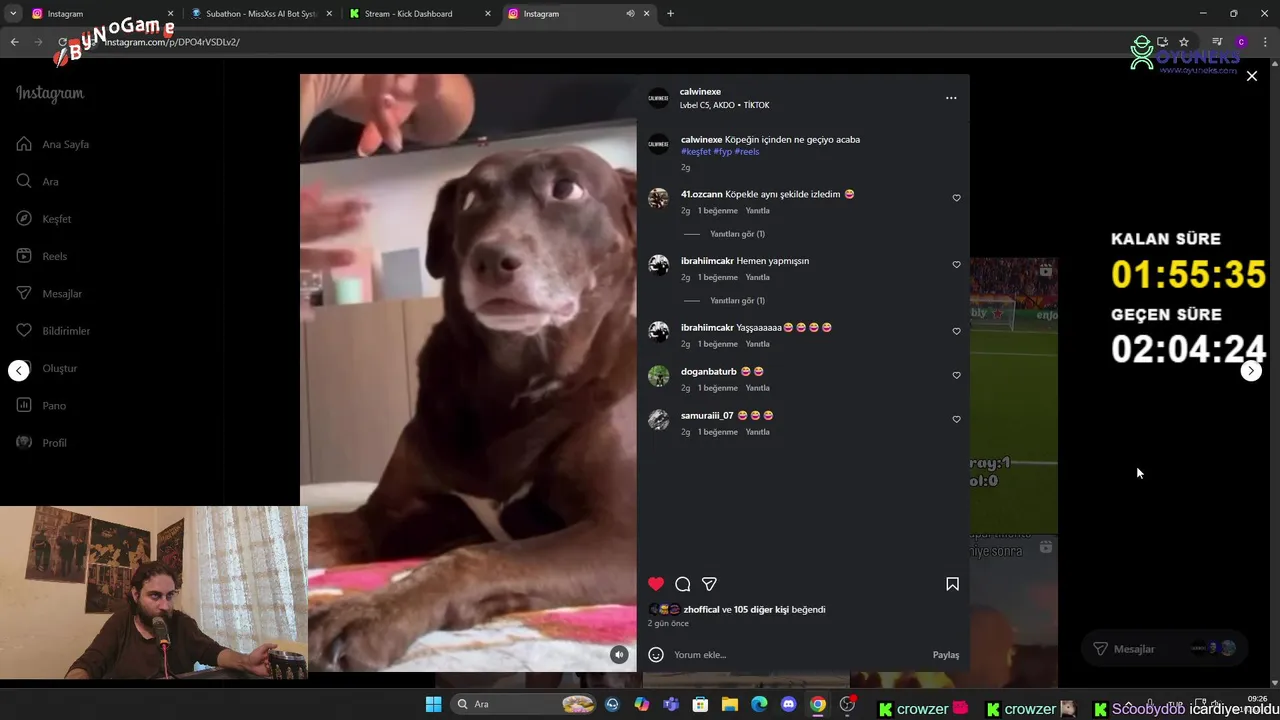Screen dimensions: 1280x720
Task: Go to next post arrow
Action: (x=1251, y=371)
